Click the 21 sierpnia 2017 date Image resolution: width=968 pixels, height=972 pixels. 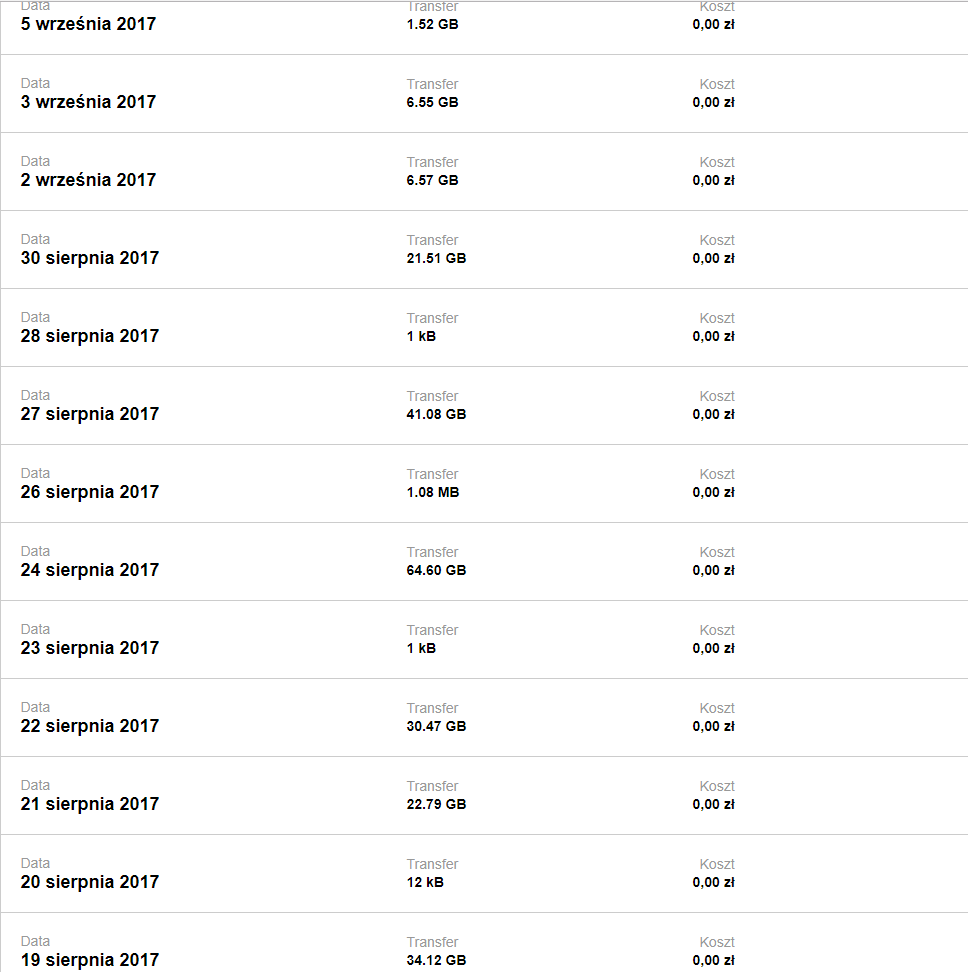pyautogui.click(x=90, y=804)
